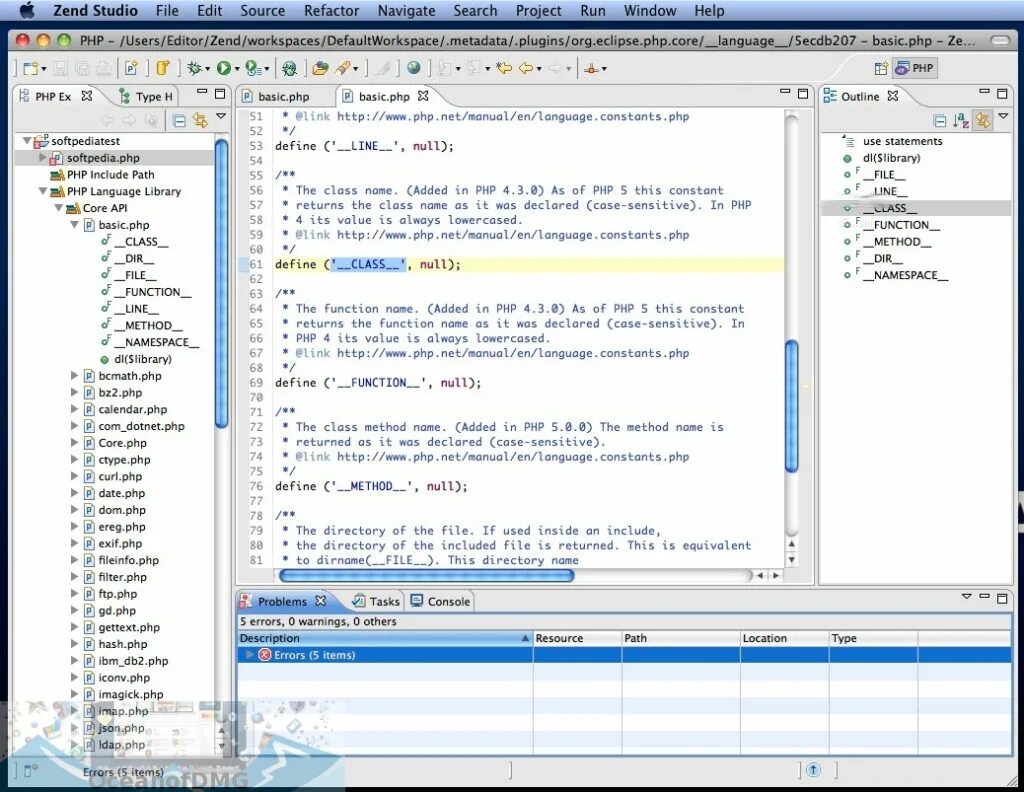Close the Outline view tab
The image size is (1024, 792).
[893, 96]
